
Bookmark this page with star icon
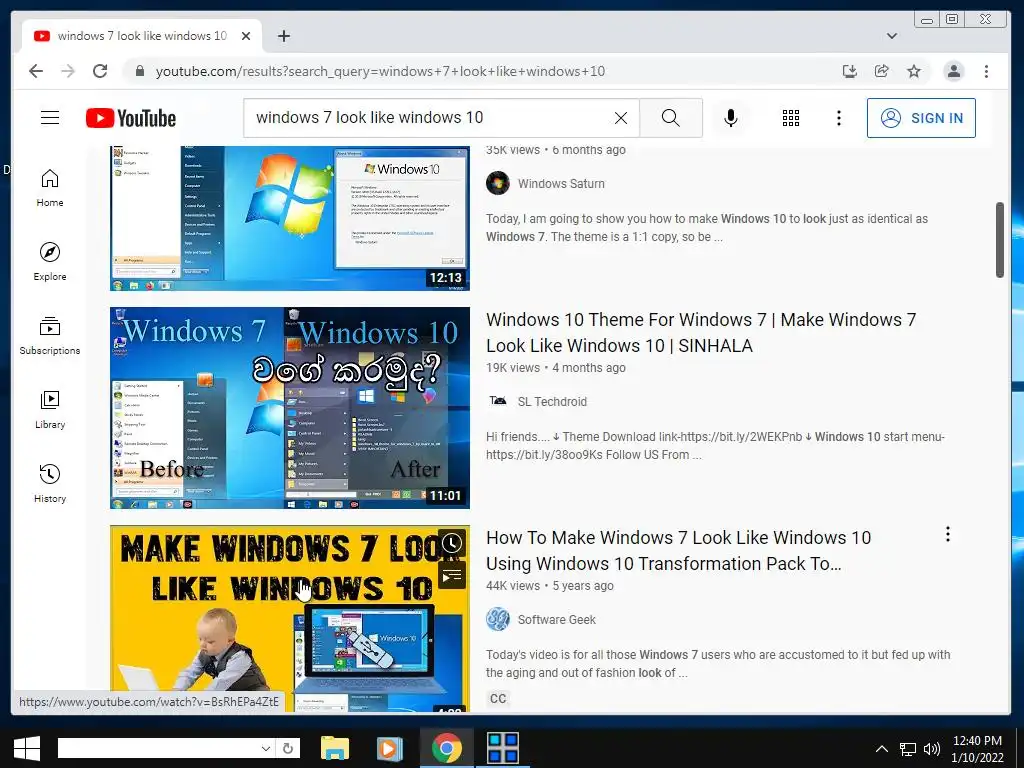(914, 71)
